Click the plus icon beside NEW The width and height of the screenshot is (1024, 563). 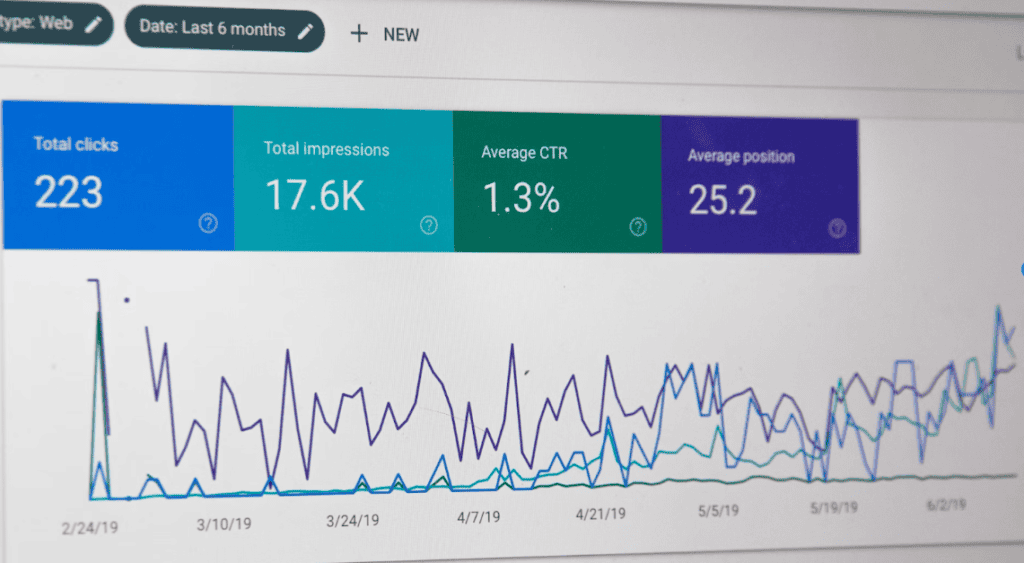coord(359,33)
